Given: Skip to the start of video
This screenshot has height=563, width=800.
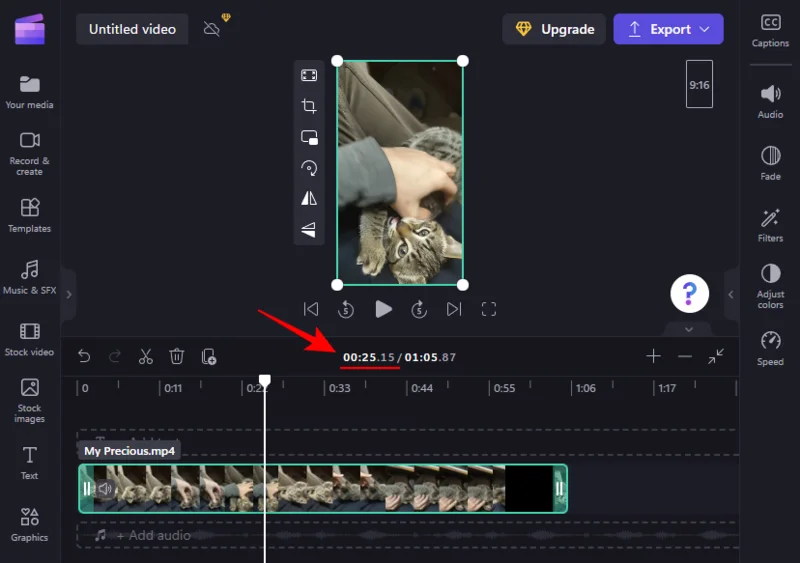Looking at the screenshot, I should (311, 309).
